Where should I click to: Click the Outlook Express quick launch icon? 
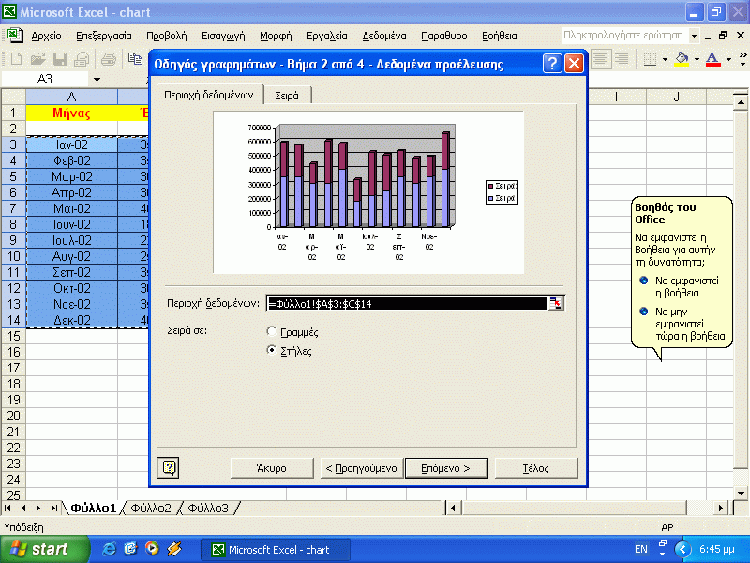point(131,549)
